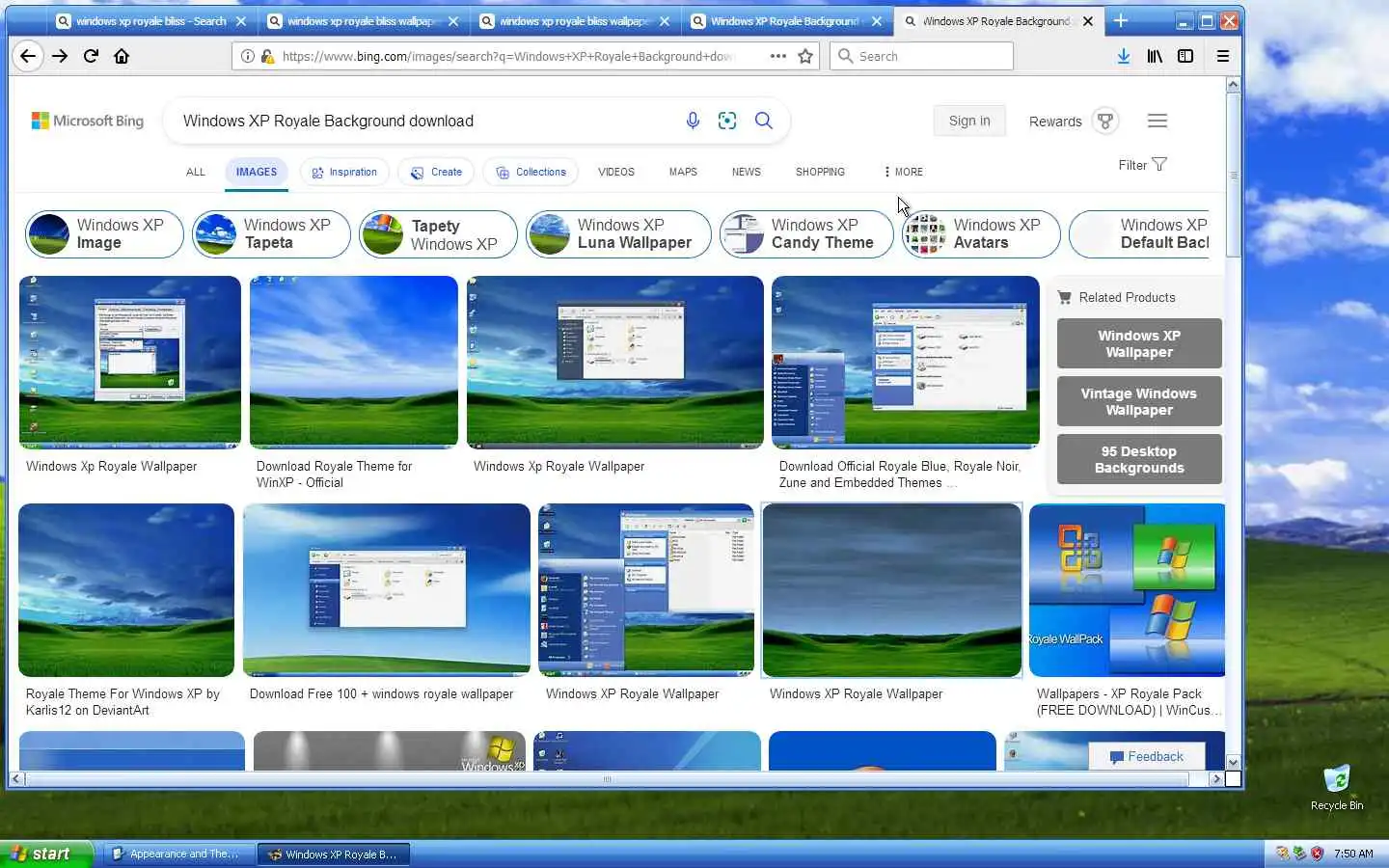
Task: Open the Collections pill button
Action: coord(531,172)
